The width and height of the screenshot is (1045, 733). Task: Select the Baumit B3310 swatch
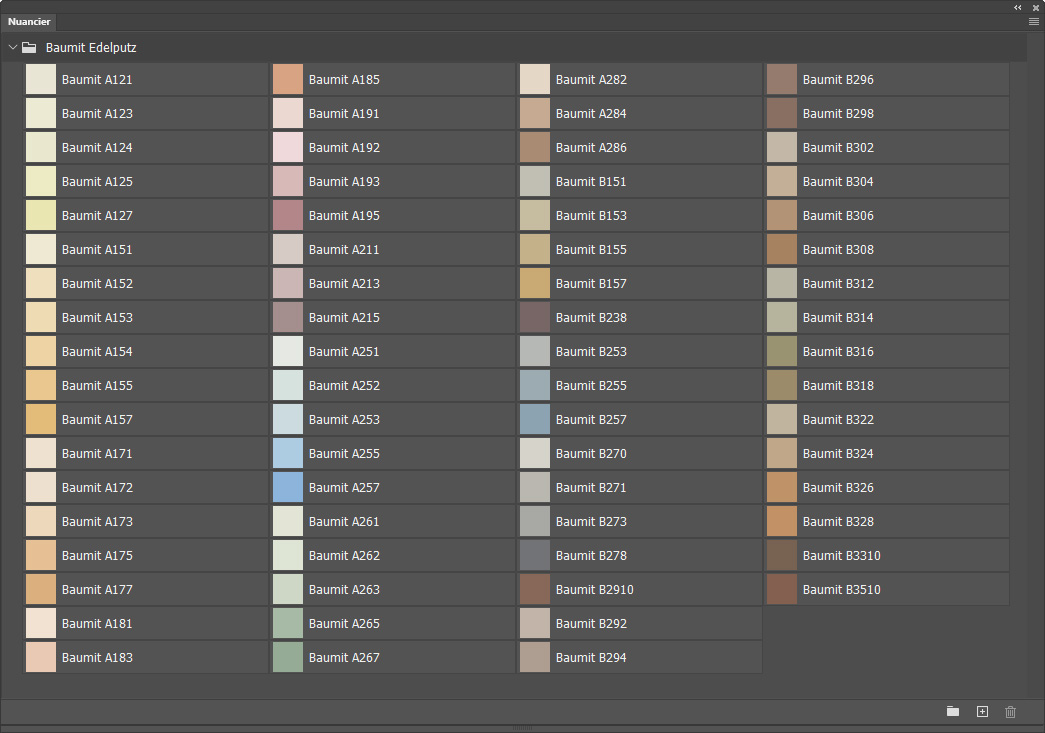[x=782, y=555]
